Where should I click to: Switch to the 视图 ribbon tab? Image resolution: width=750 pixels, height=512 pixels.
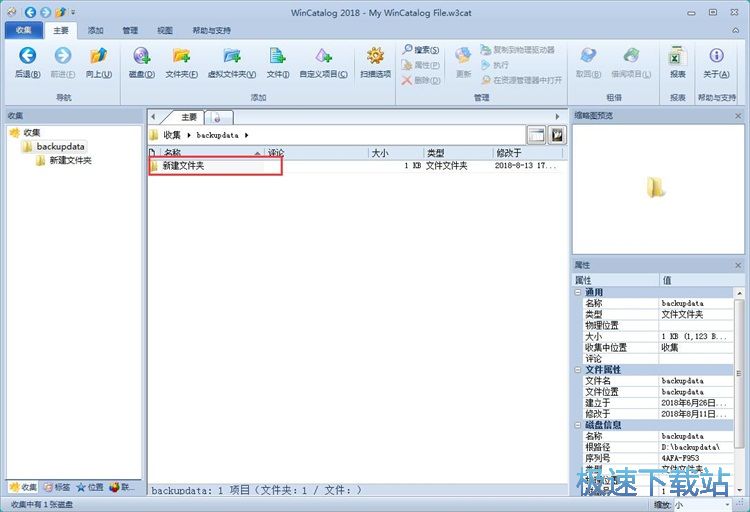pyautogui.click(x=165, y=30)
